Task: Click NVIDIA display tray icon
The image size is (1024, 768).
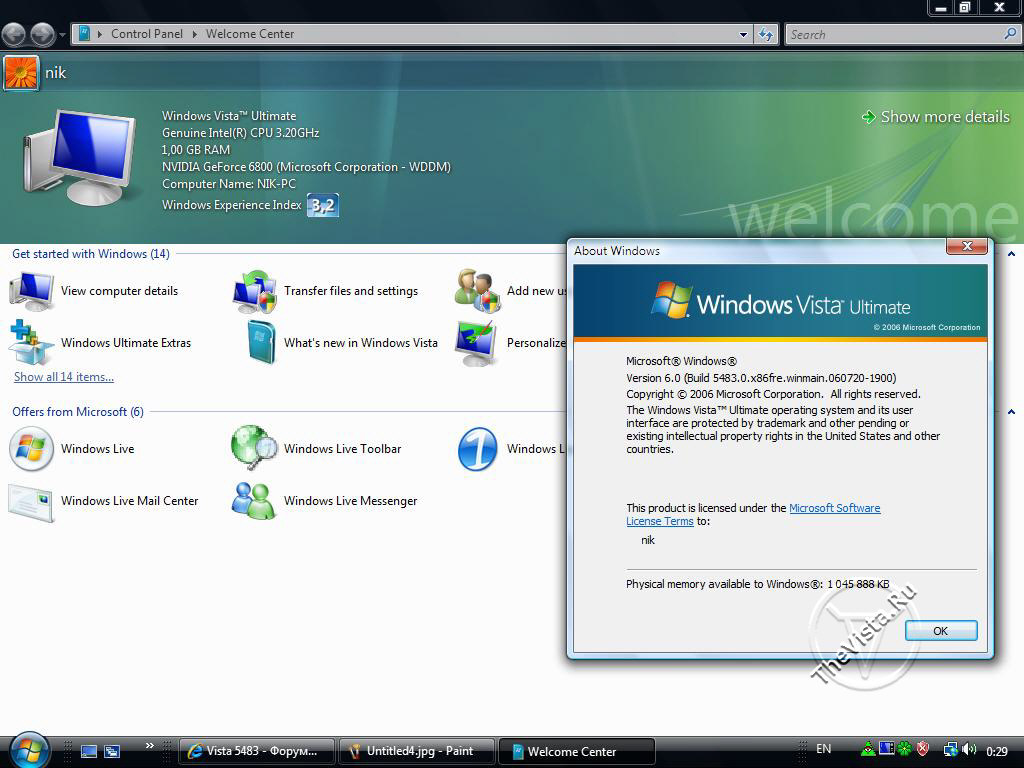Action: click(886, 748)
